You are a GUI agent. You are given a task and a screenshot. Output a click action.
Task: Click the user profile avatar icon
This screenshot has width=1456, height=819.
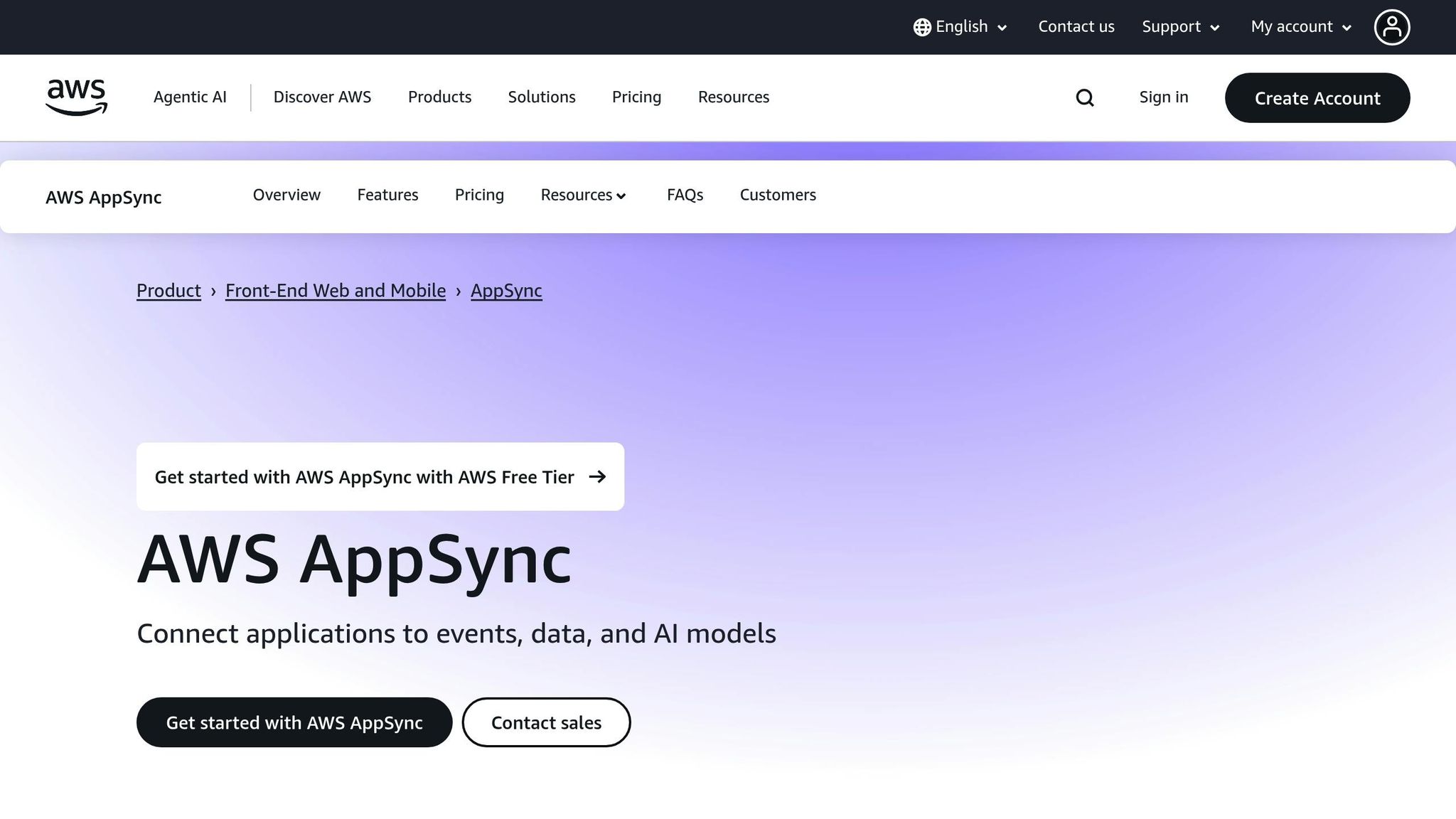tap(1391, 27)
